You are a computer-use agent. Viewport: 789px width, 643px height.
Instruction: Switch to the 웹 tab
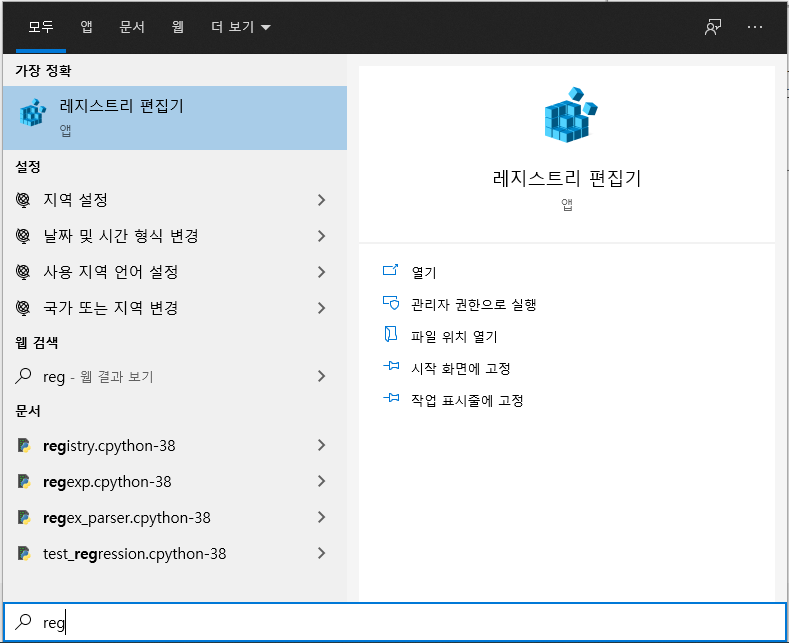(178, 27)
